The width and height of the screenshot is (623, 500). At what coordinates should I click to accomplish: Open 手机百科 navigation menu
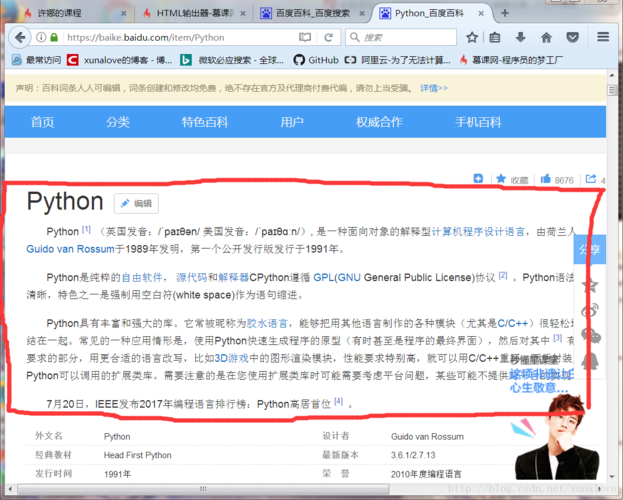478,122
